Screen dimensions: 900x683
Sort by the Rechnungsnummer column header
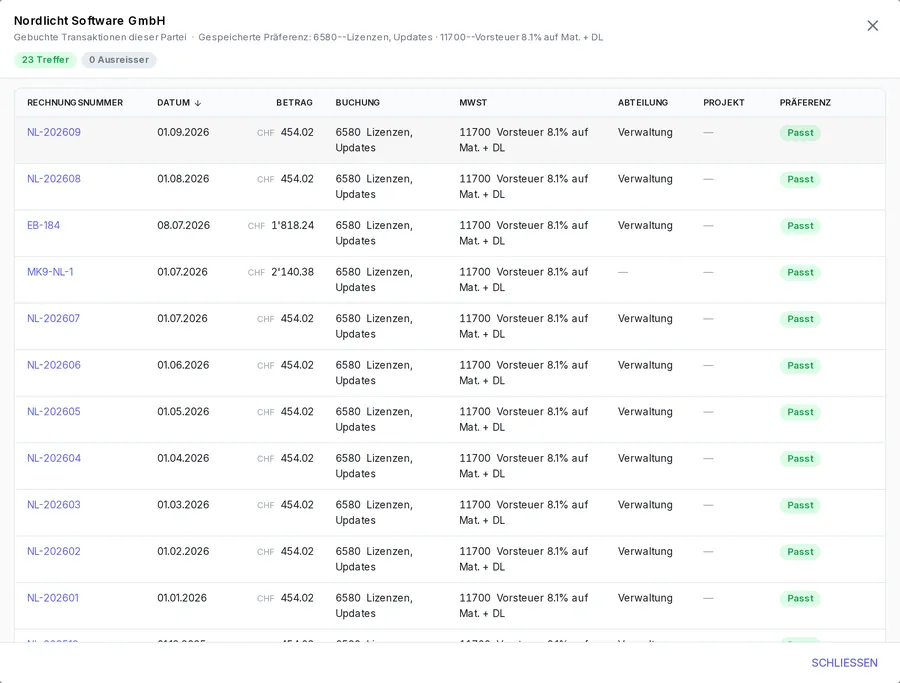75,103
